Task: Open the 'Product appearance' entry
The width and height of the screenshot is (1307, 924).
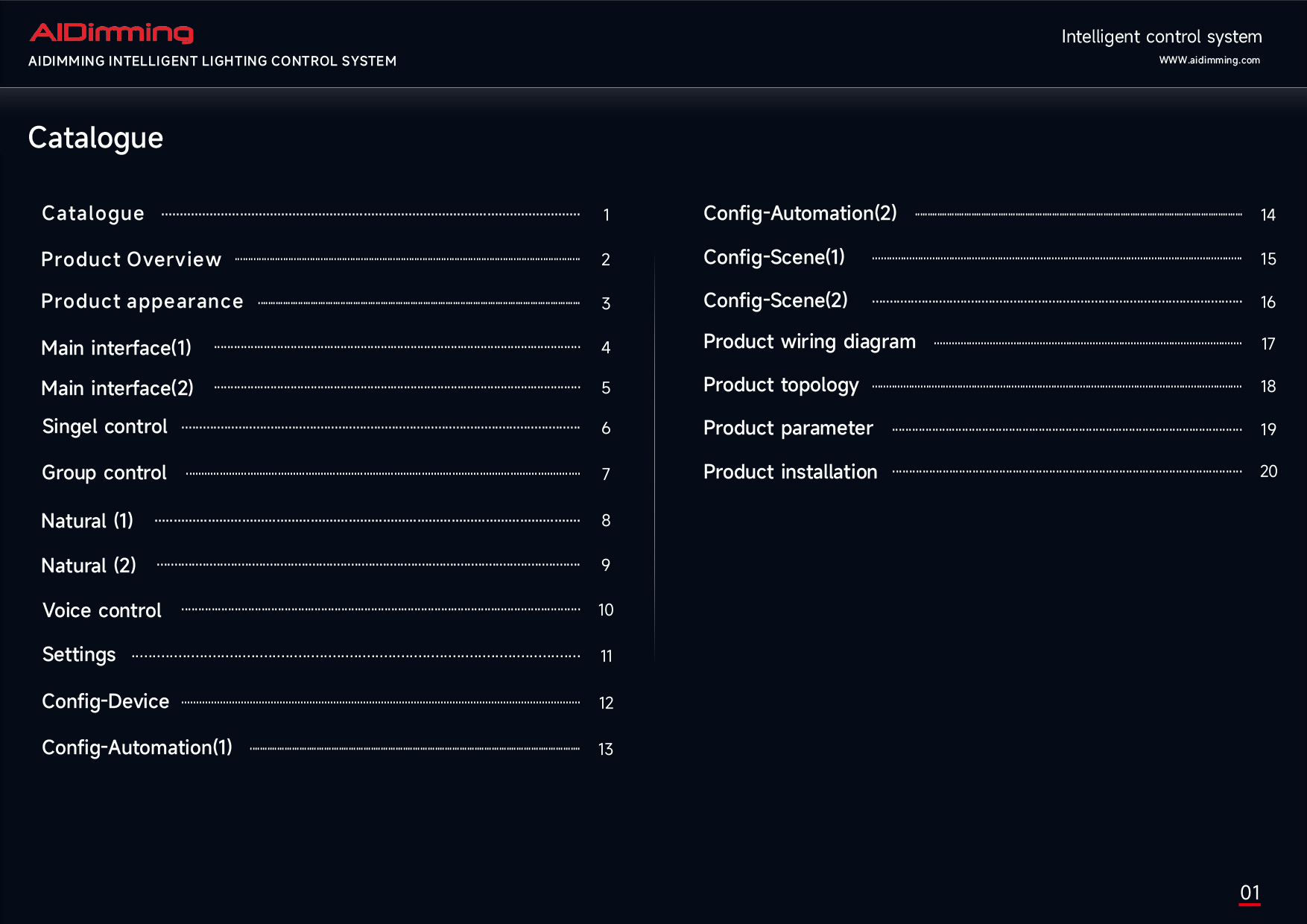Action: 142,301
